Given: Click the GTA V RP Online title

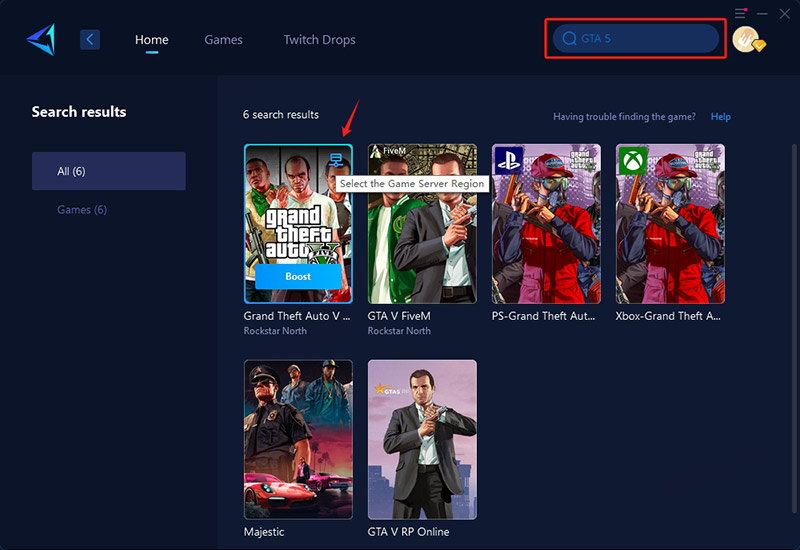Looking at the screenshot, I should (408, 532).
